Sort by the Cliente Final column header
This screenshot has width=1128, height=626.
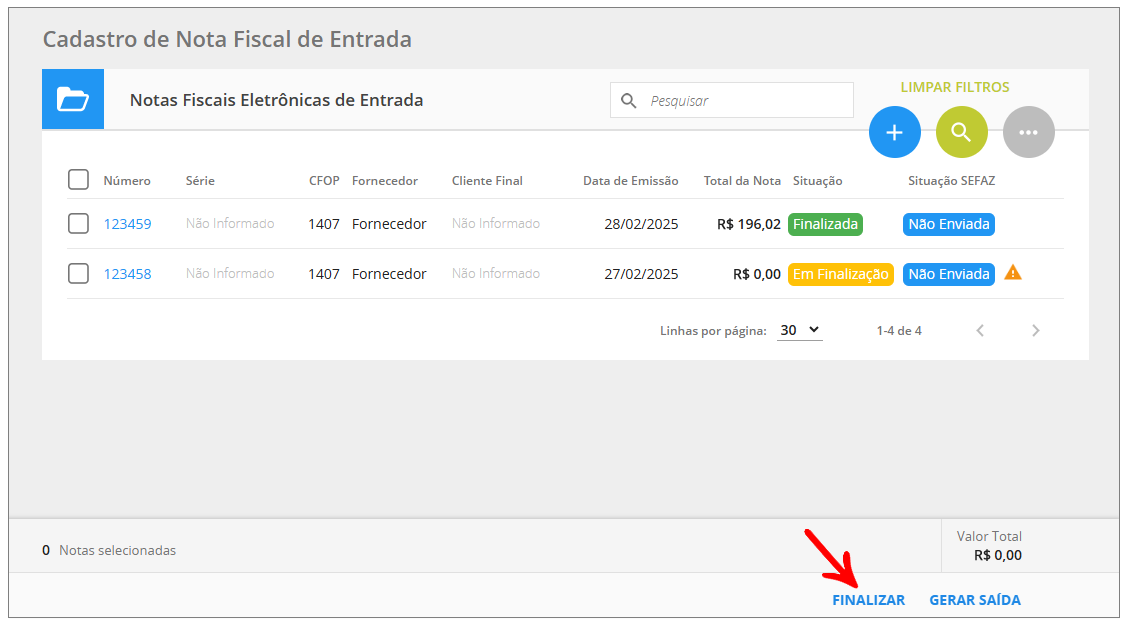click(487, 181)
